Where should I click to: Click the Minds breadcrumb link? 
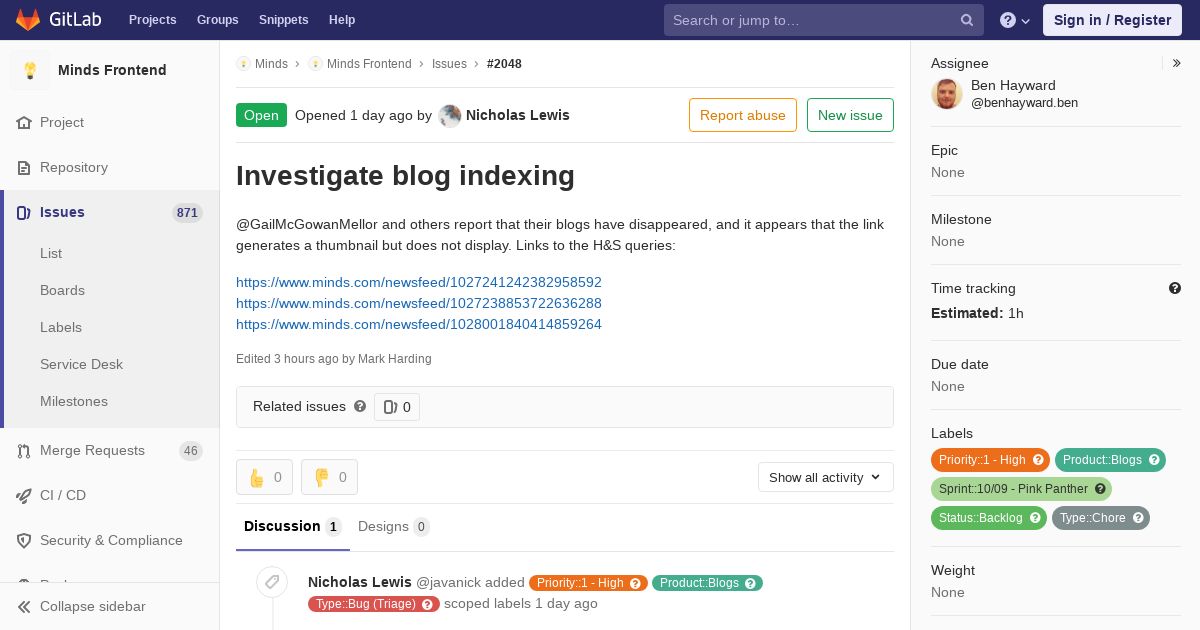pos(271,64)
